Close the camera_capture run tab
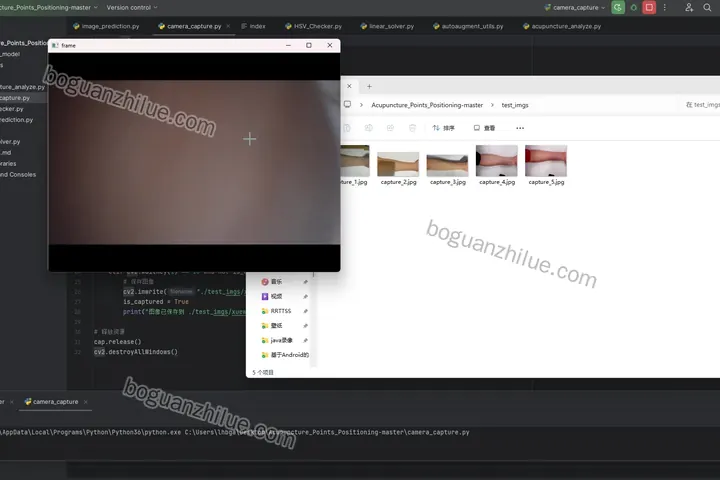 click(85, 401)
